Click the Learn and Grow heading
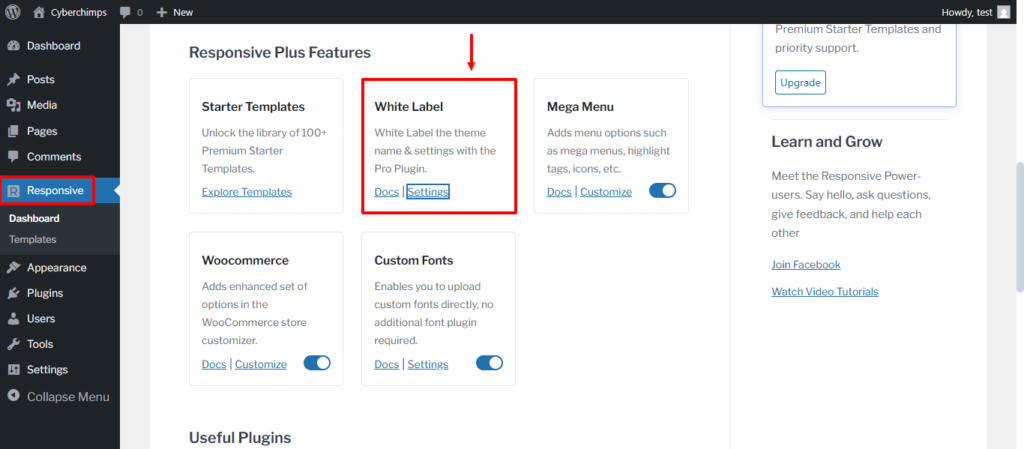This screenshot has height=449, width=1024. coord(827,142)
